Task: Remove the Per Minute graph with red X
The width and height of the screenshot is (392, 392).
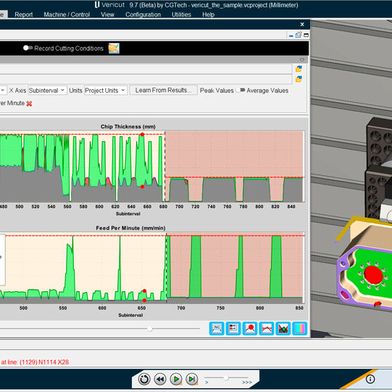Action: tap(29, 104)
